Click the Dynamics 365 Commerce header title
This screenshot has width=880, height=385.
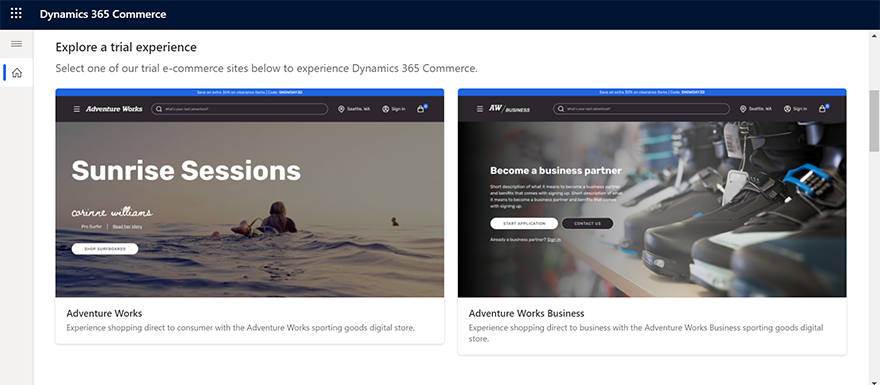click(103, 14)
